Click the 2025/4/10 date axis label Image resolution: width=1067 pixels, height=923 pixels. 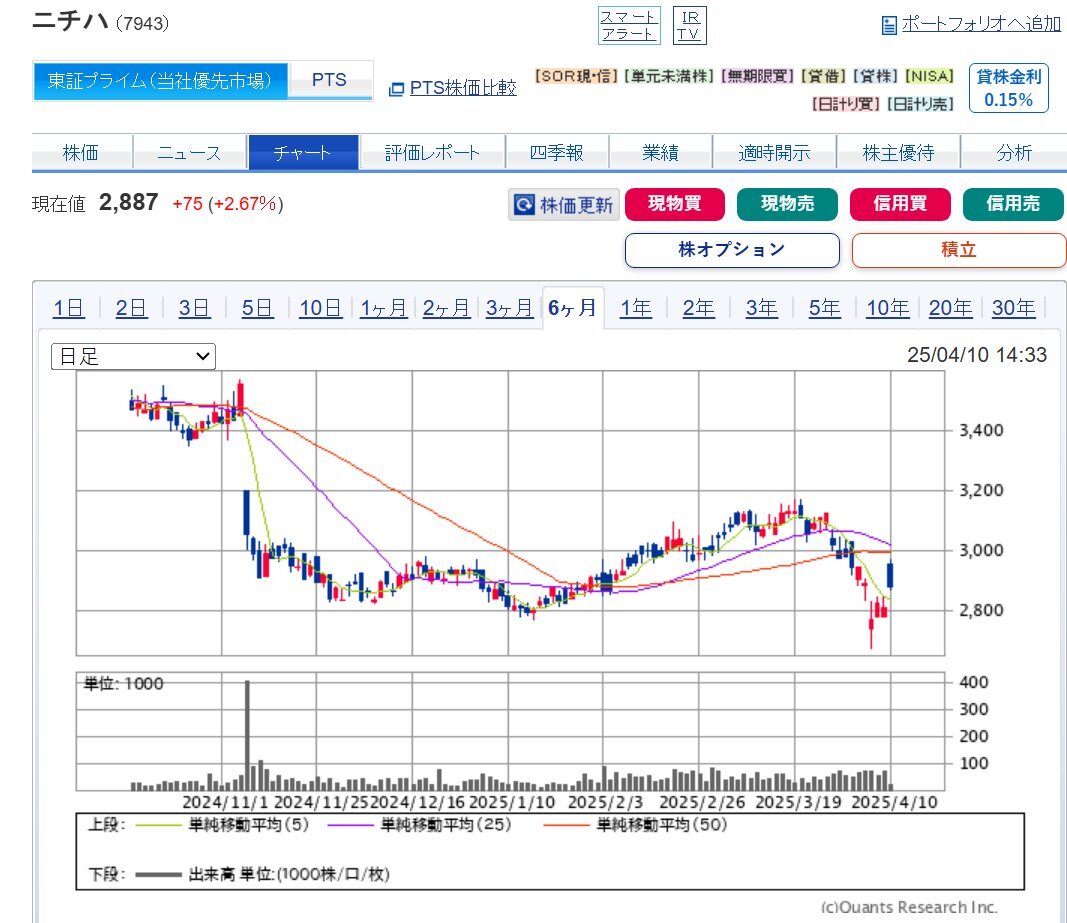pyautogui.click(x=894, y=802)
